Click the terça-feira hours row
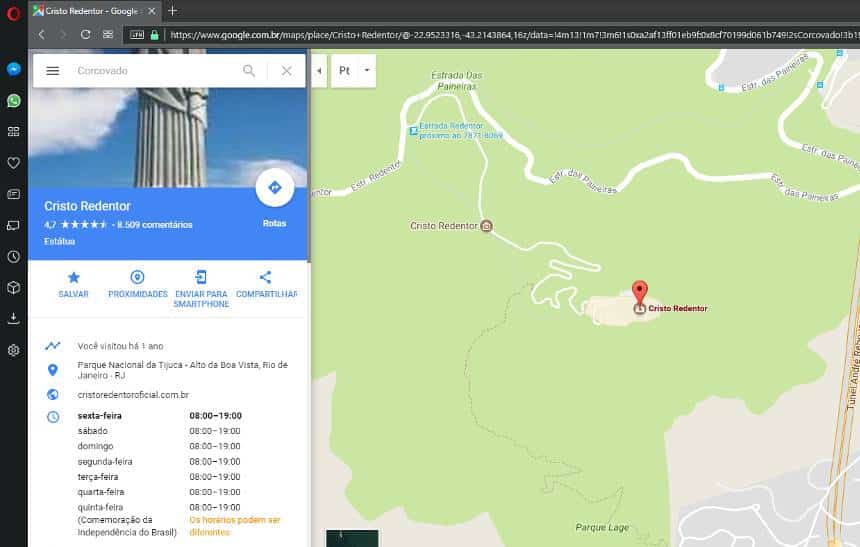Screen dimensions: 860x547 [x=159, y=477]
